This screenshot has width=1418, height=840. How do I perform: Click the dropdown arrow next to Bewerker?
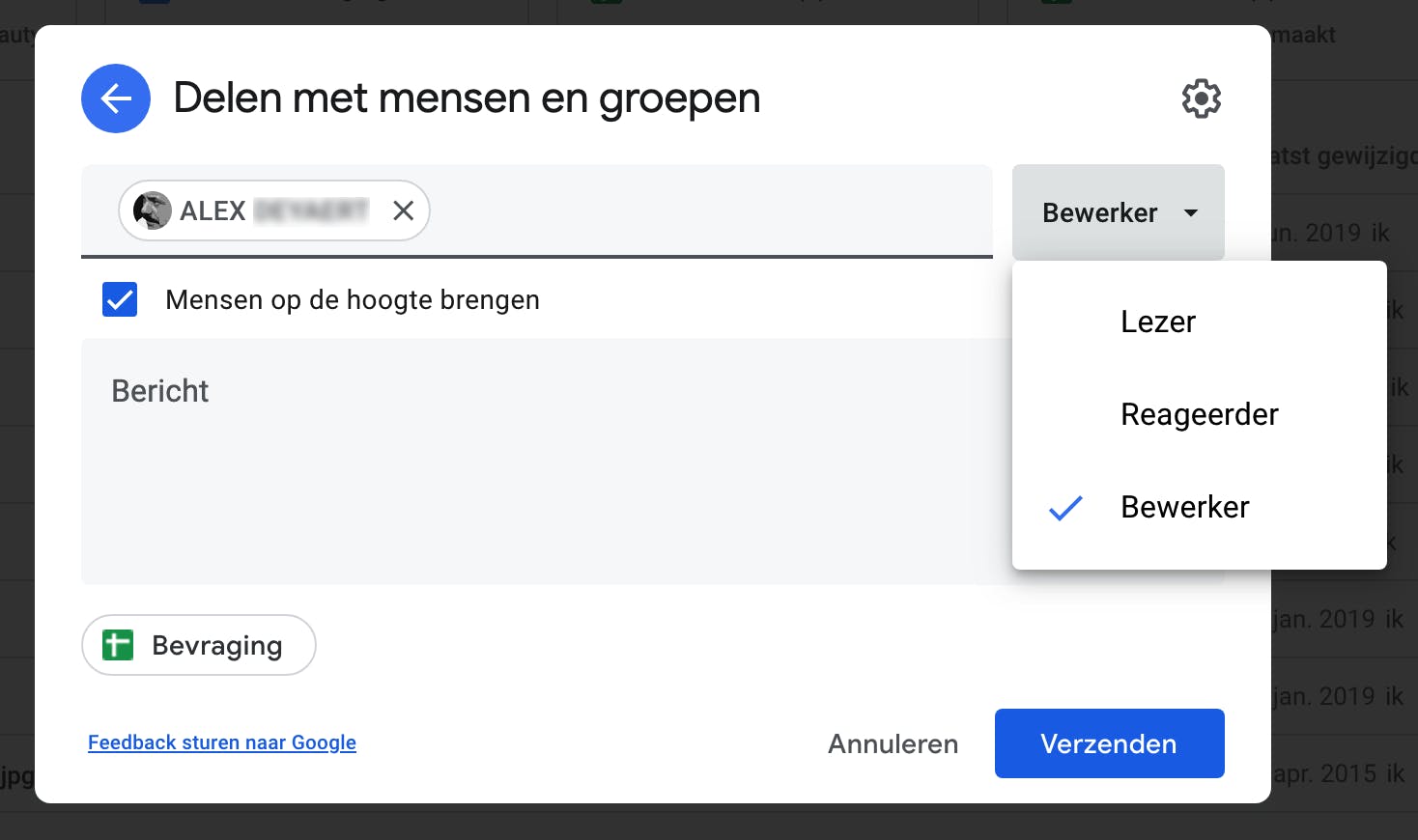click(x=1191, y=212)
